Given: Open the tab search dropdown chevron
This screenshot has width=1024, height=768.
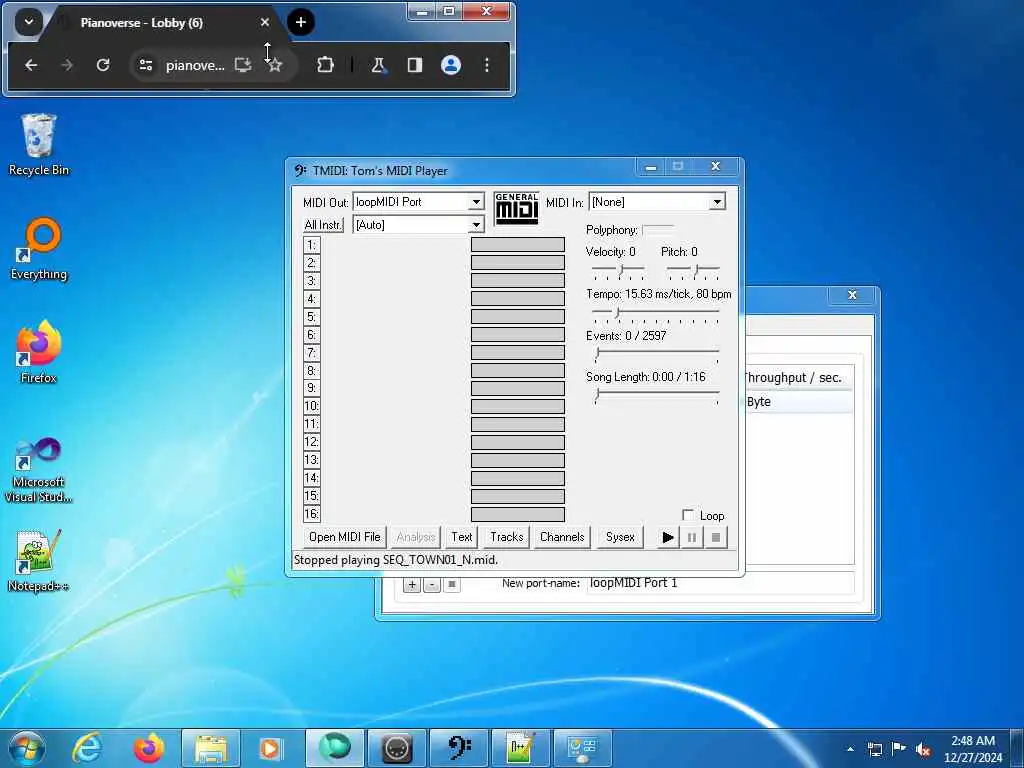Looking at the screenshot, I should click(29, 22).
